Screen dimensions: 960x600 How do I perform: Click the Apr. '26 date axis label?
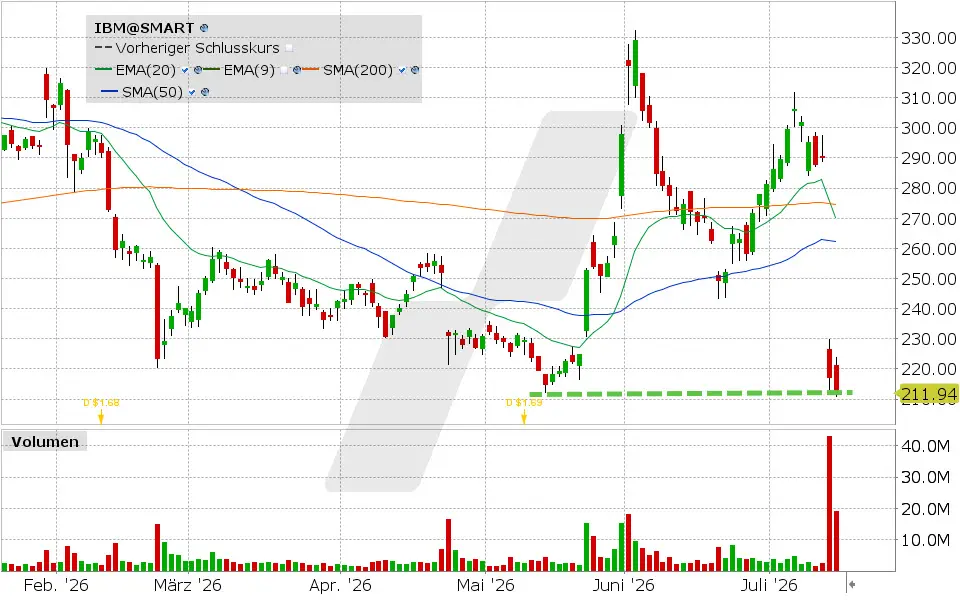pyautogui.click(x=340, y=585)
